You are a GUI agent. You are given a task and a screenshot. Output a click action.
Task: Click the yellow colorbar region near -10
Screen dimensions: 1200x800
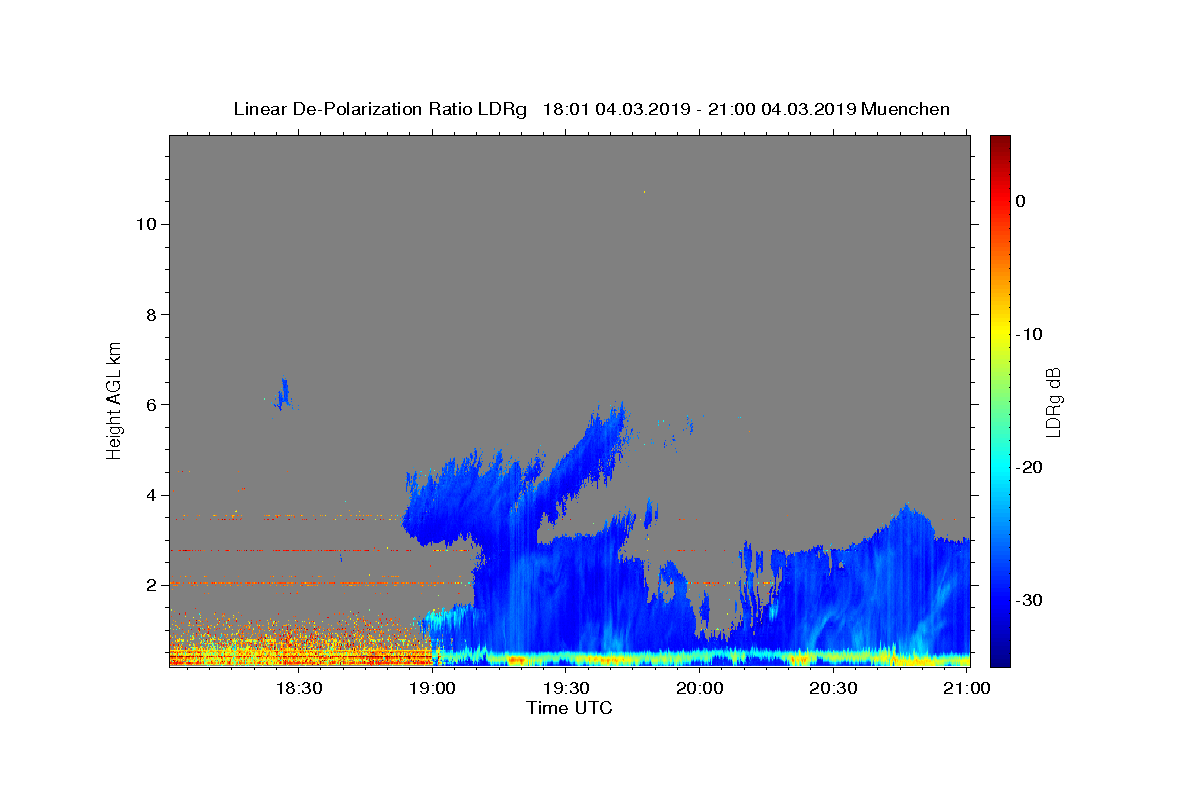click(x=1000, y=333)
